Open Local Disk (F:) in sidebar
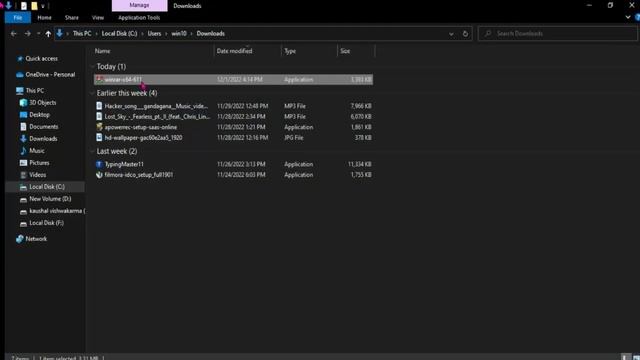 (x=46, y=223)
